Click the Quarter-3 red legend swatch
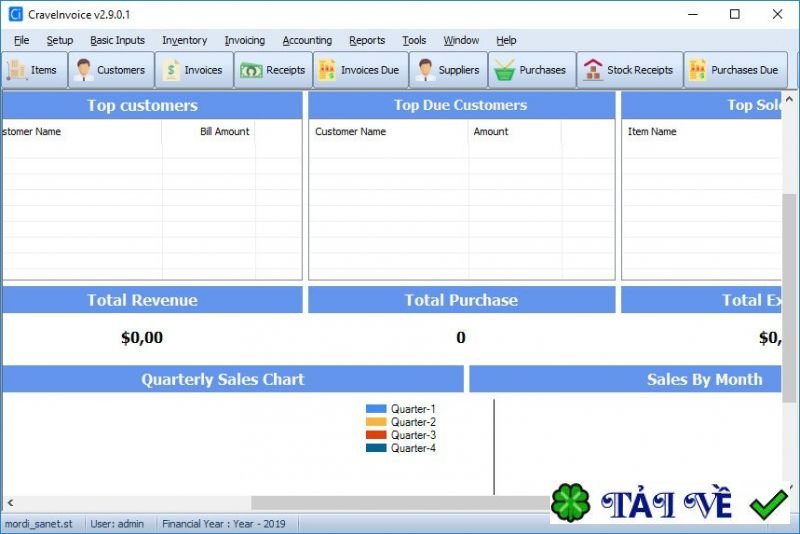This screenshot has height=534, width=800. [376, 435]
